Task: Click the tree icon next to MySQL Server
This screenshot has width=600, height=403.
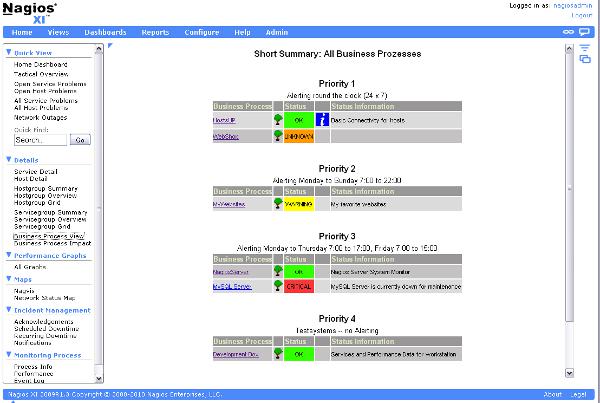Action: (278, 286)
